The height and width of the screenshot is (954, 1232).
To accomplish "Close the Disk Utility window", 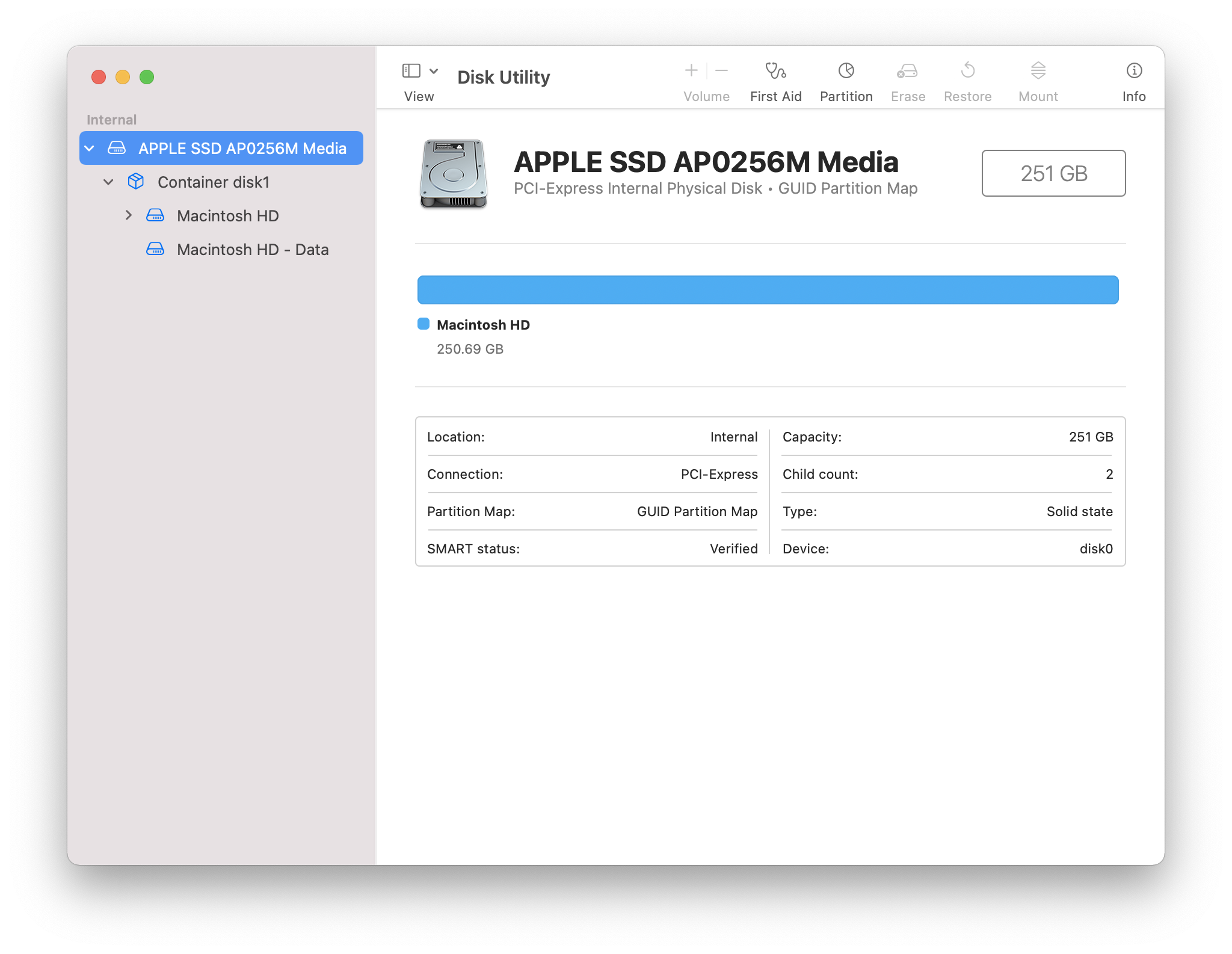I will 99,77.
